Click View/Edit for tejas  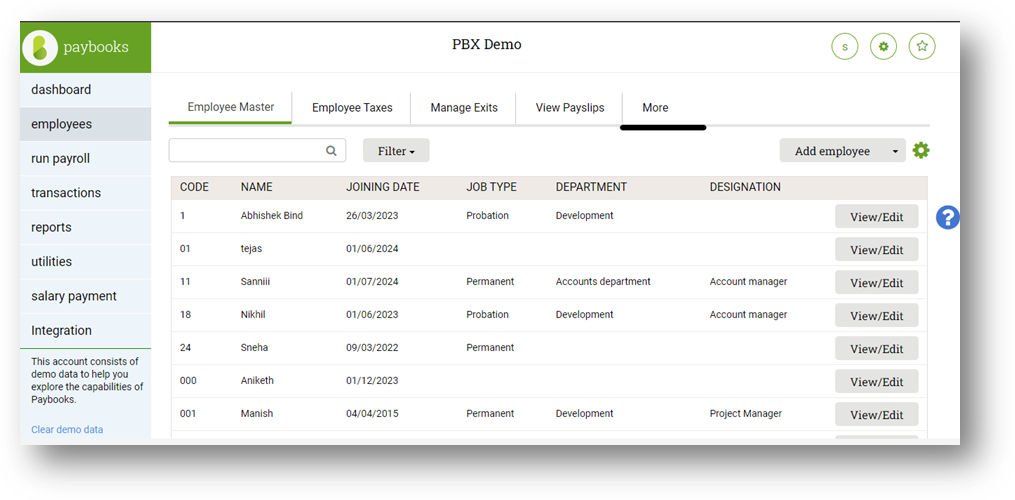pos(876,250)
